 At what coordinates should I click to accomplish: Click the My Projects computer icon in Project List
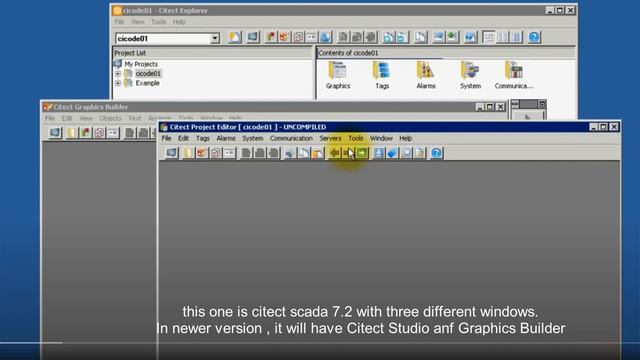(118, 64)
